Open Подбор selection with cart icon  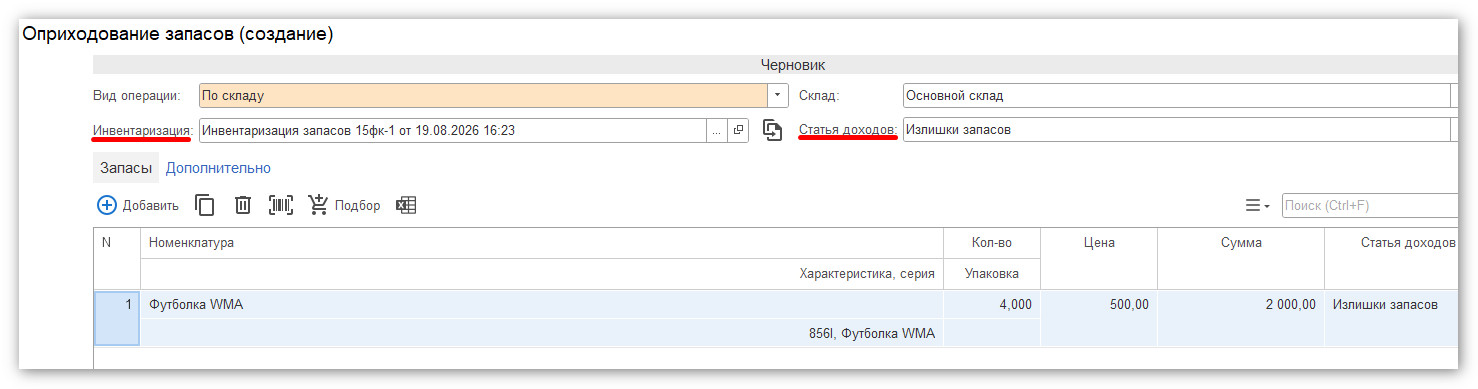point(344,205)
